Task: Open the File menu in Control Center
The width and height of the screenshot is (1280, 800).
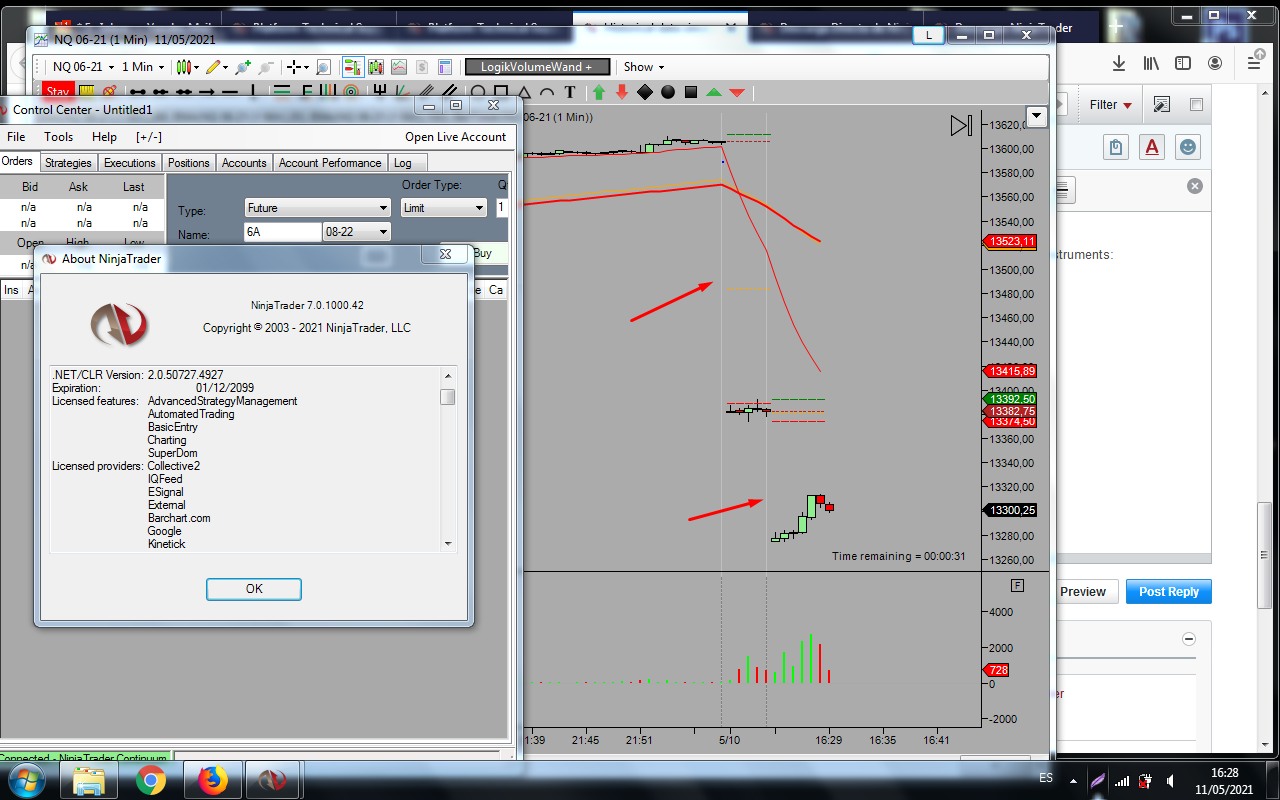Action: tap(16, 137)
